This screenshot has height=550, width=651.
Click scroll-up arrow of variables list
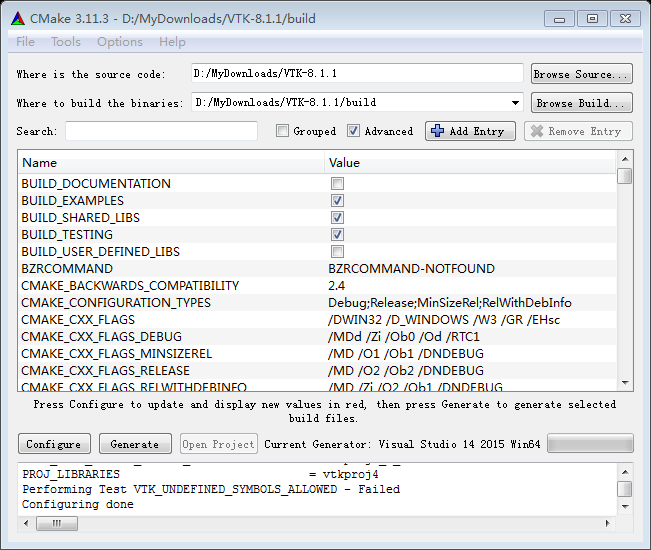coord(625,159)
